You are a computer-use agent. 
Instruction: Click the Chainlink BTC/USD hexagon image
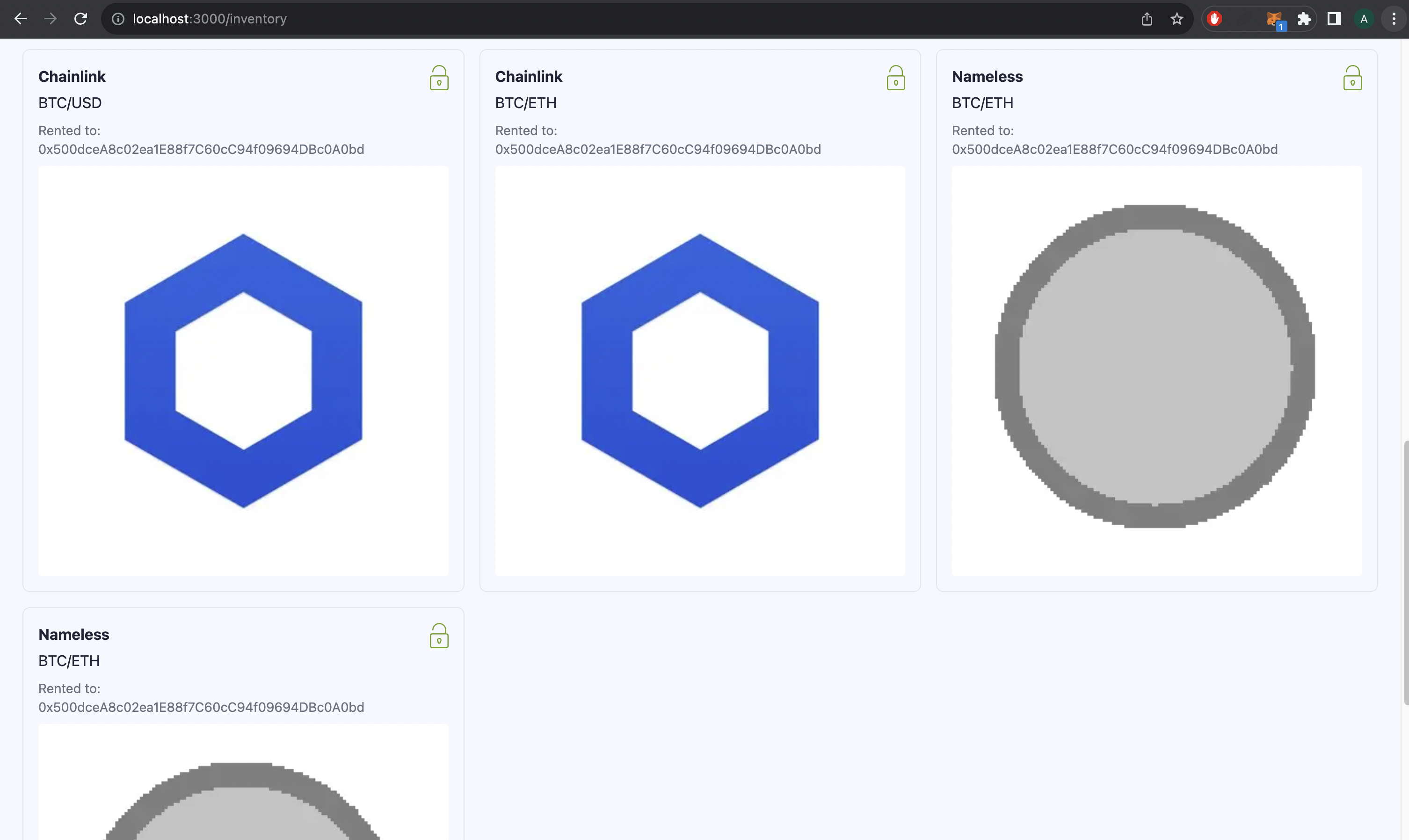243,371
